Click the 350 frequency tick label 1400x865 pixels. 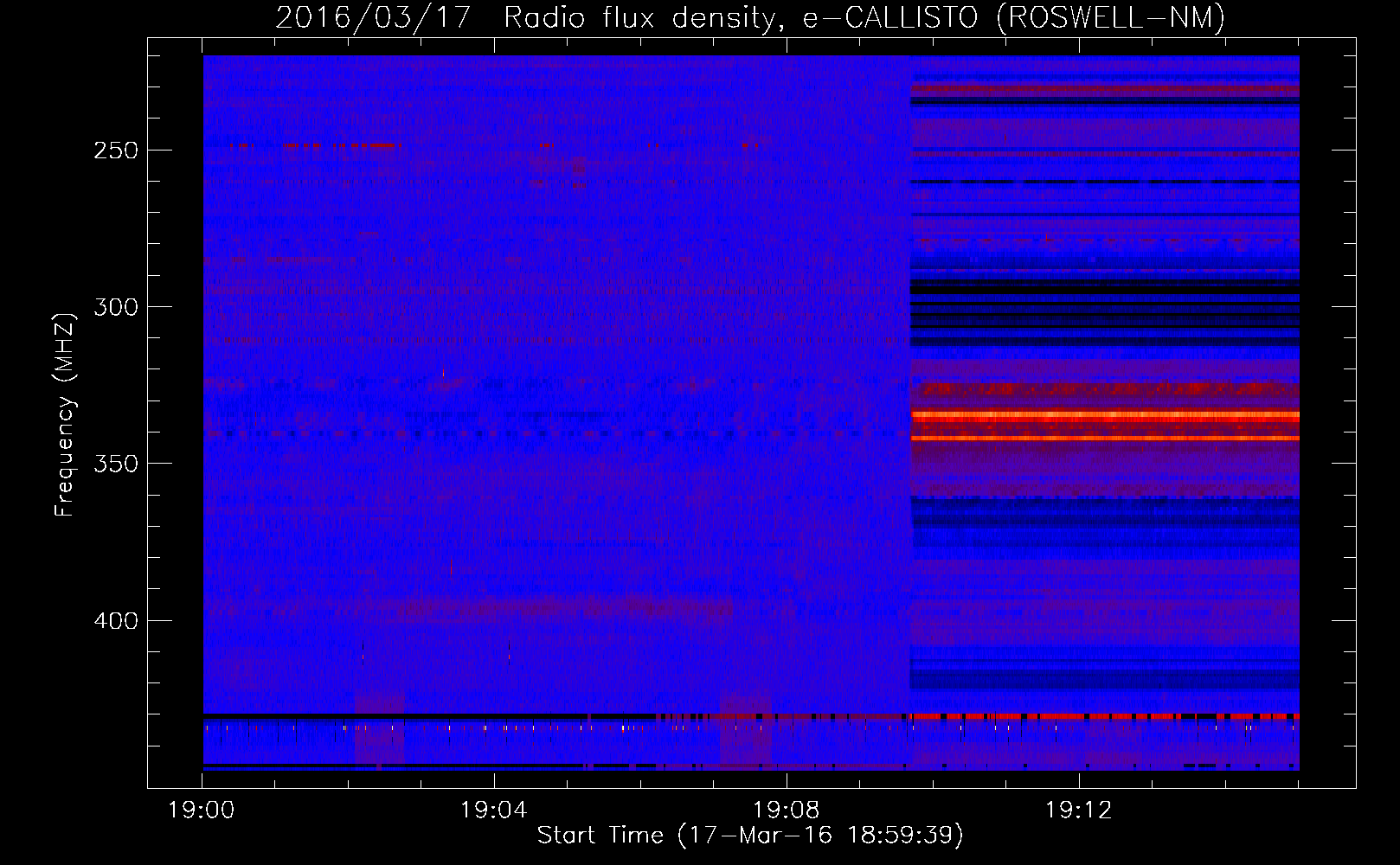point(116,465)
